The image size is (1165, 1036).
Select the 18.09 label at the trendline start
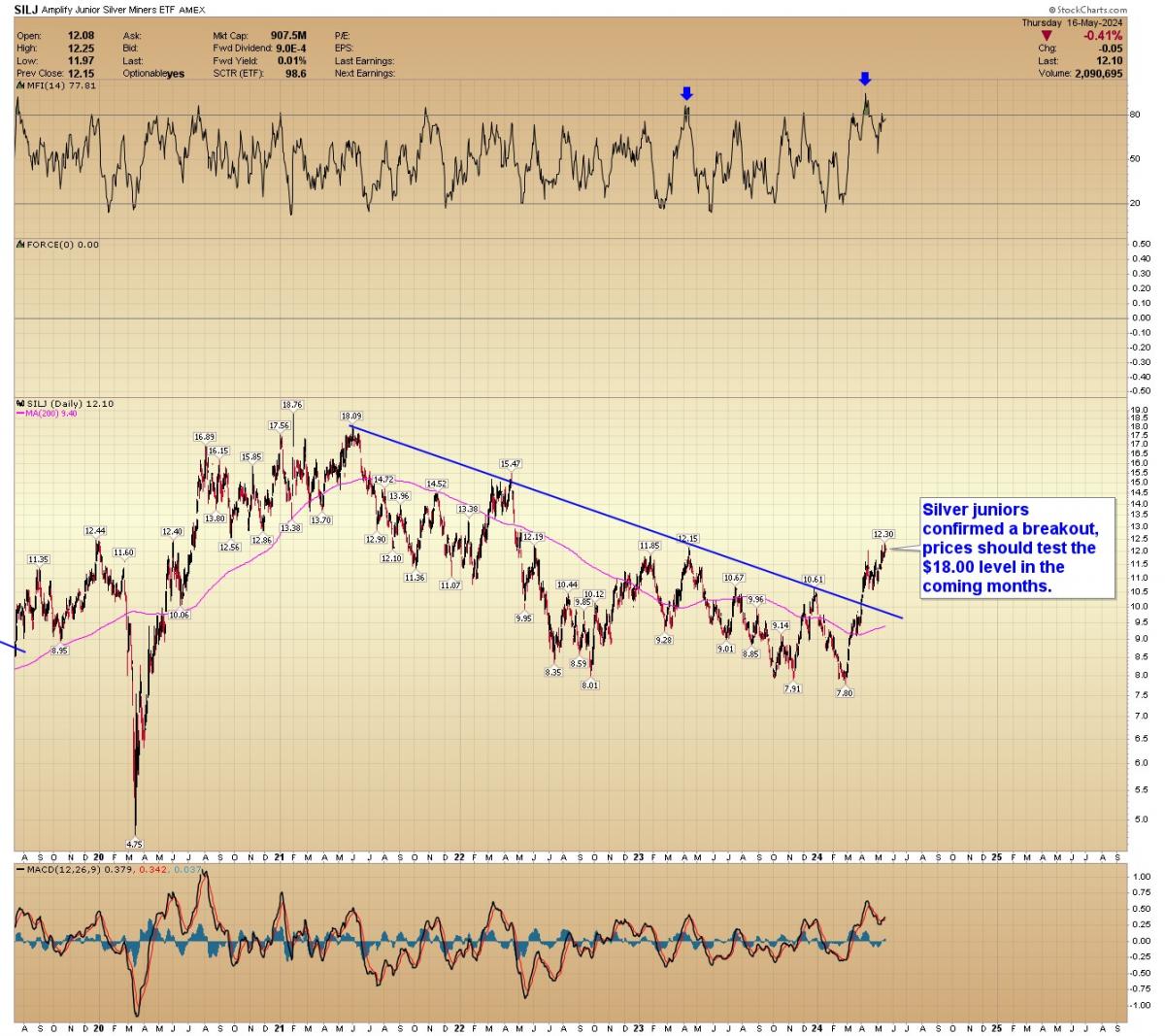350,416
